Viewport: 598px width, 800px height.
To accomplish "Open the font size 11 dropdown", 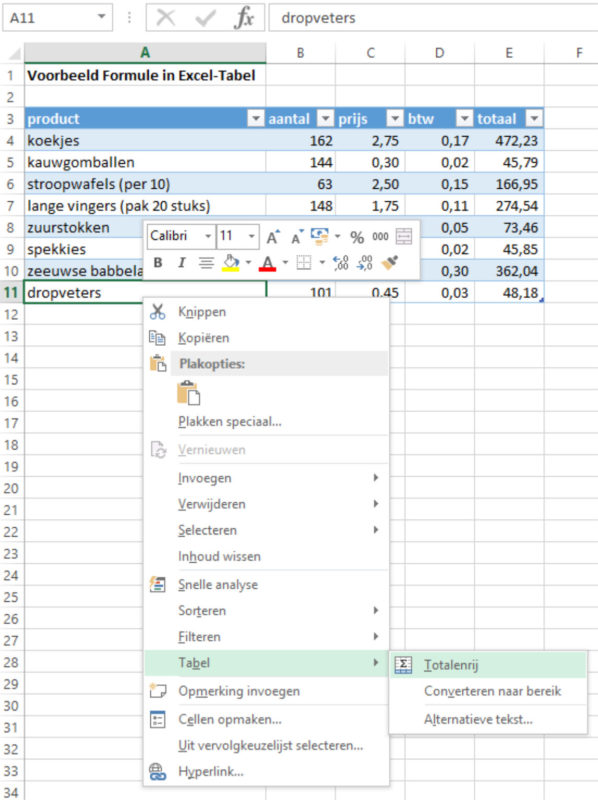I will coord(252,236).
